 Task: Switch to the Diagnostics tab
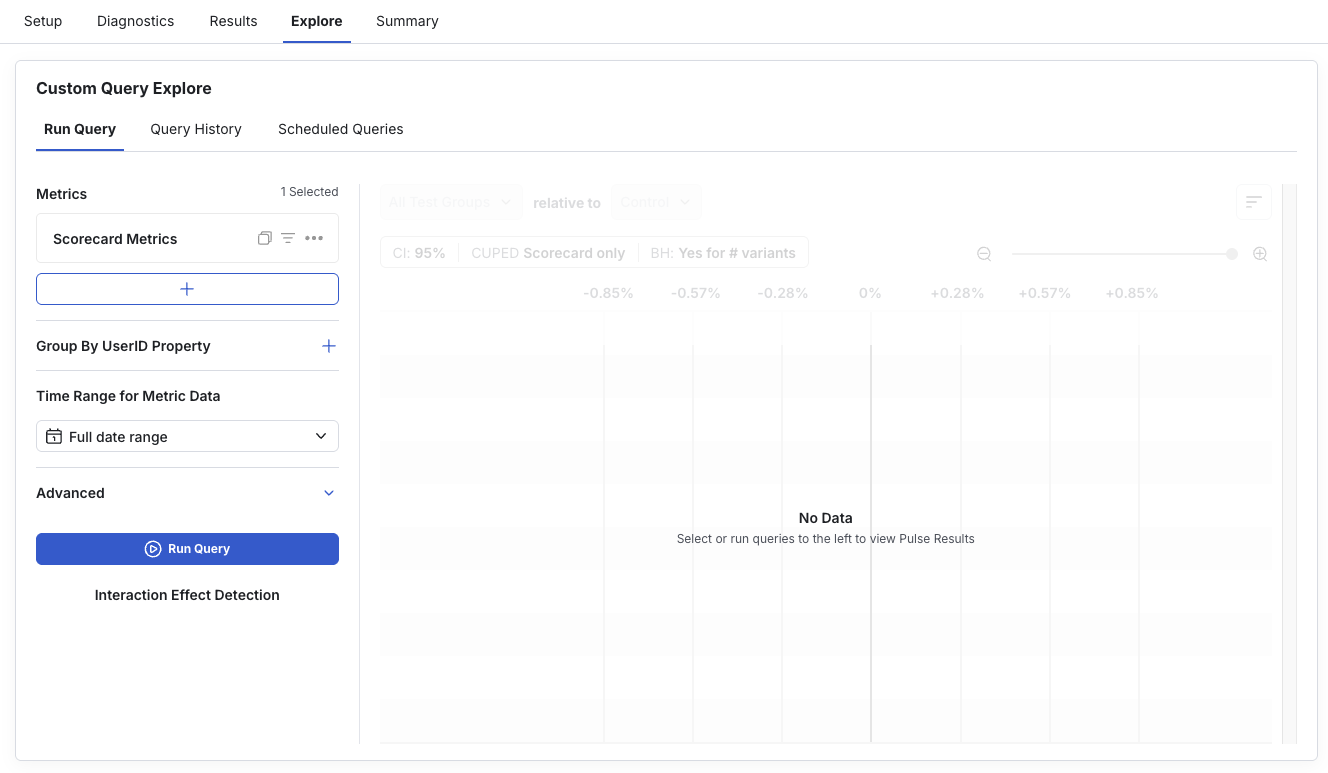coord(135,21)
